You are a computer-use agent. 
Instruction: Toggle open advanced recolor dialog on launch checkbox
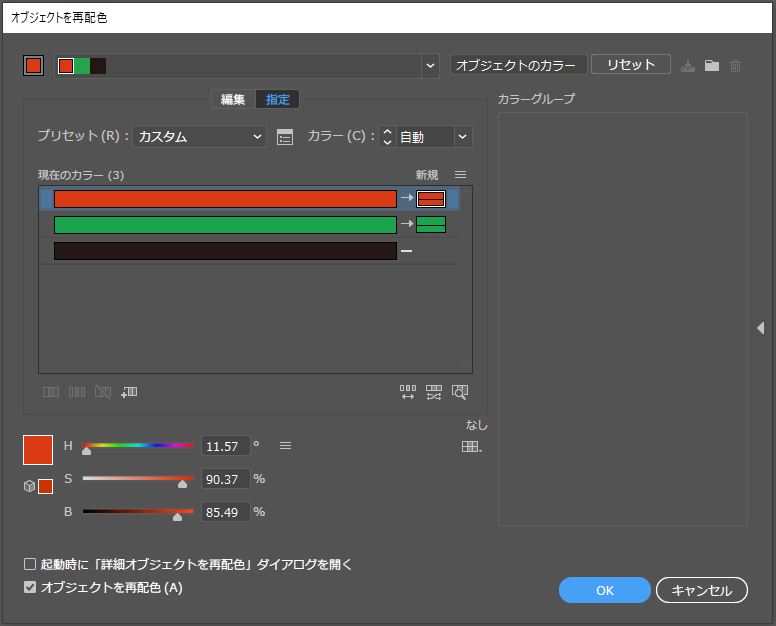(x=30, y=564)
